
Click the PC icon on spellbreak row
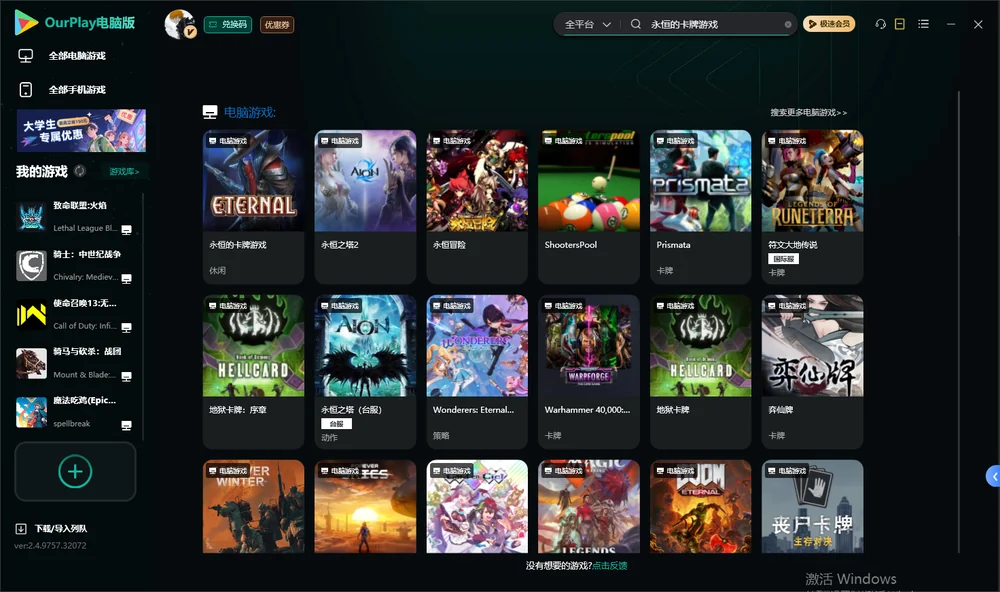(126, 426)
